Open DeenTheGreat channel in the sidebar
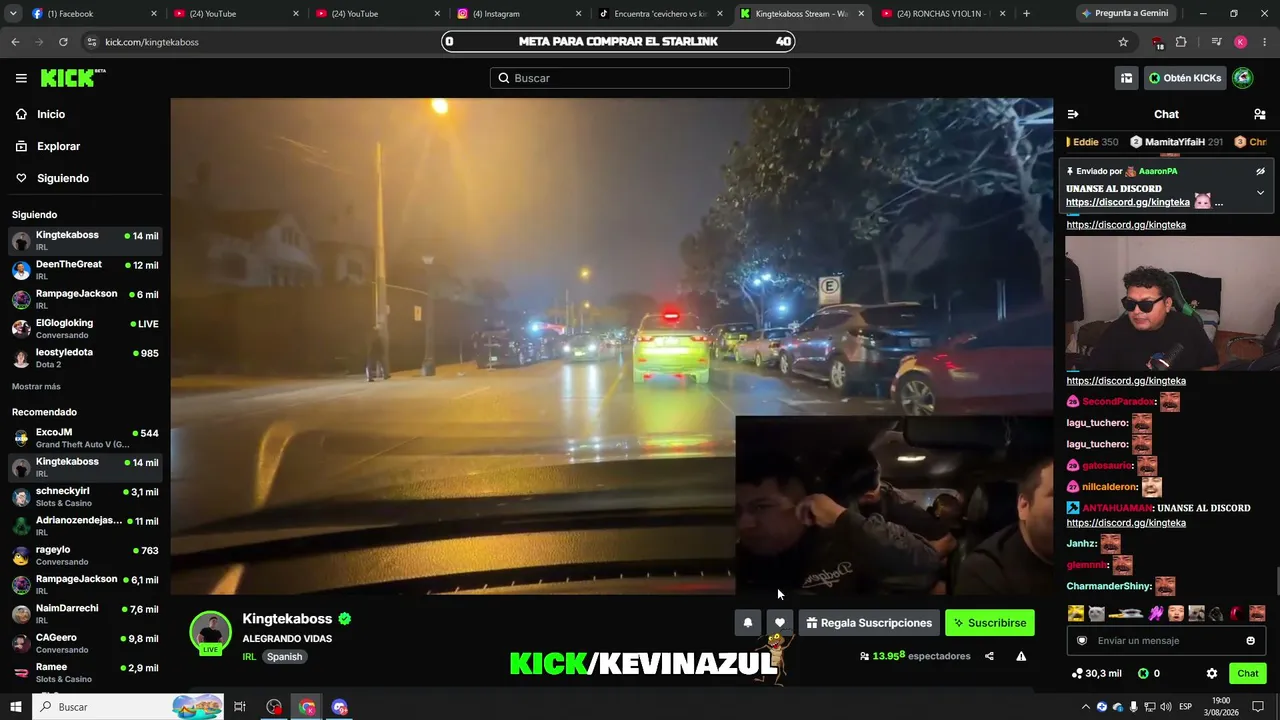 point(85,270)
